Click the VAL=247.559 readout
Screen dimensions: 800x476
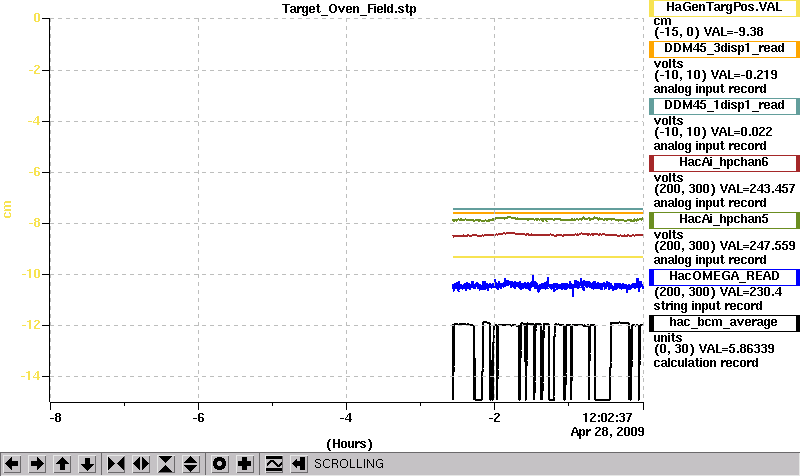(757, 246)
